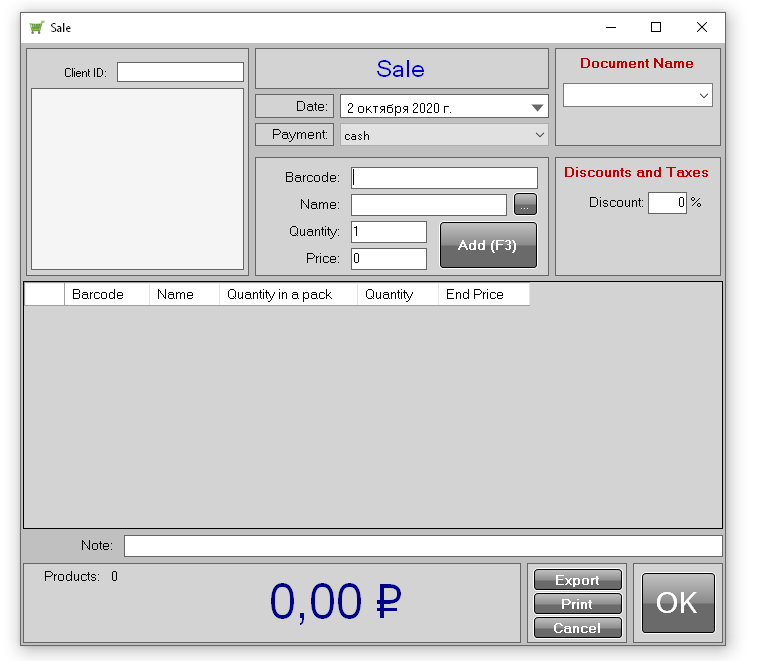This screenshot has height=661, width=766.
Task: Click the Add (F3) button
Action: (488, 245)
